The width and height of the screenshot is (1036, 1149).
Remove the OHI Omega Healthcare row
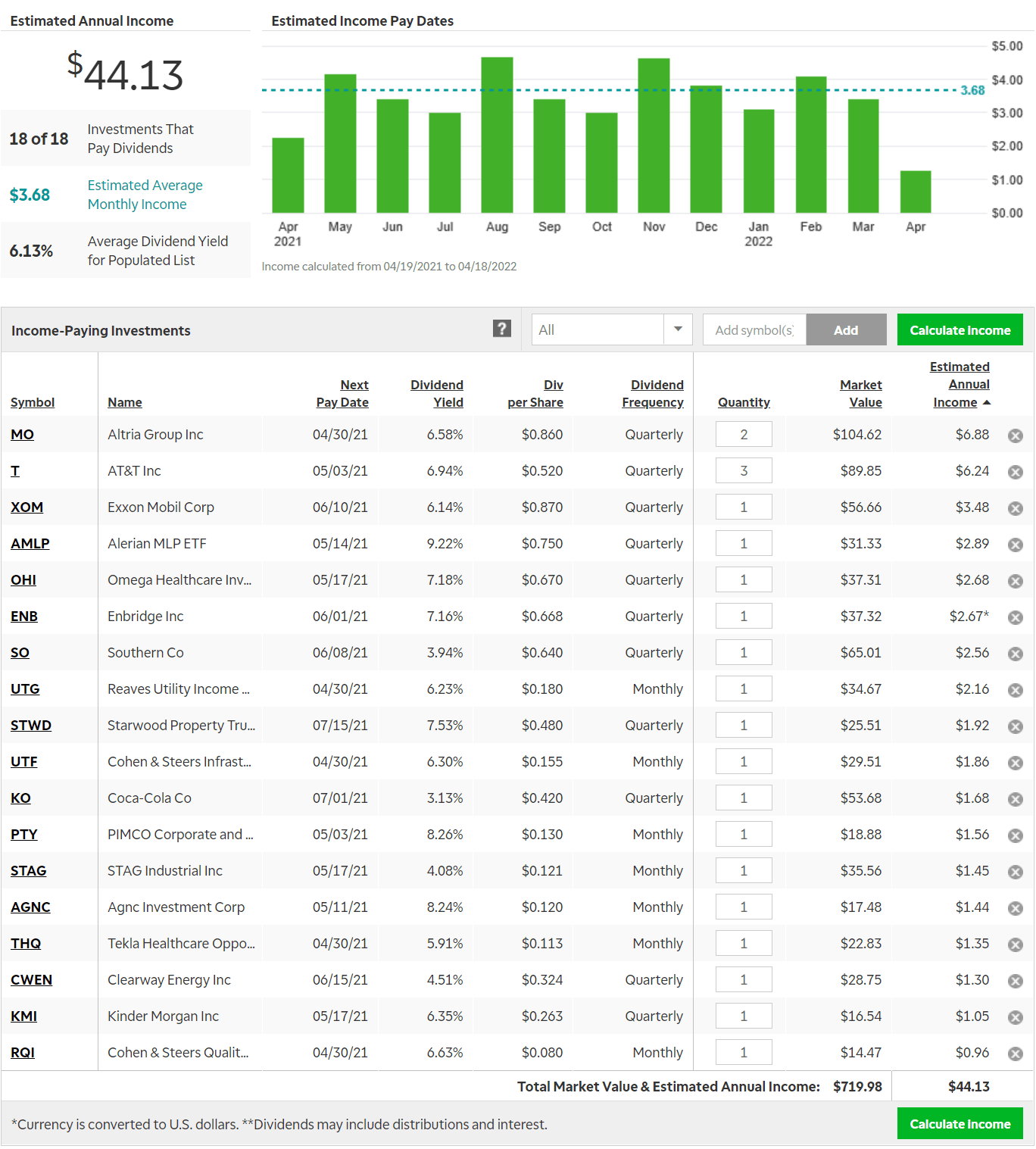click(x=1016, y=581)
